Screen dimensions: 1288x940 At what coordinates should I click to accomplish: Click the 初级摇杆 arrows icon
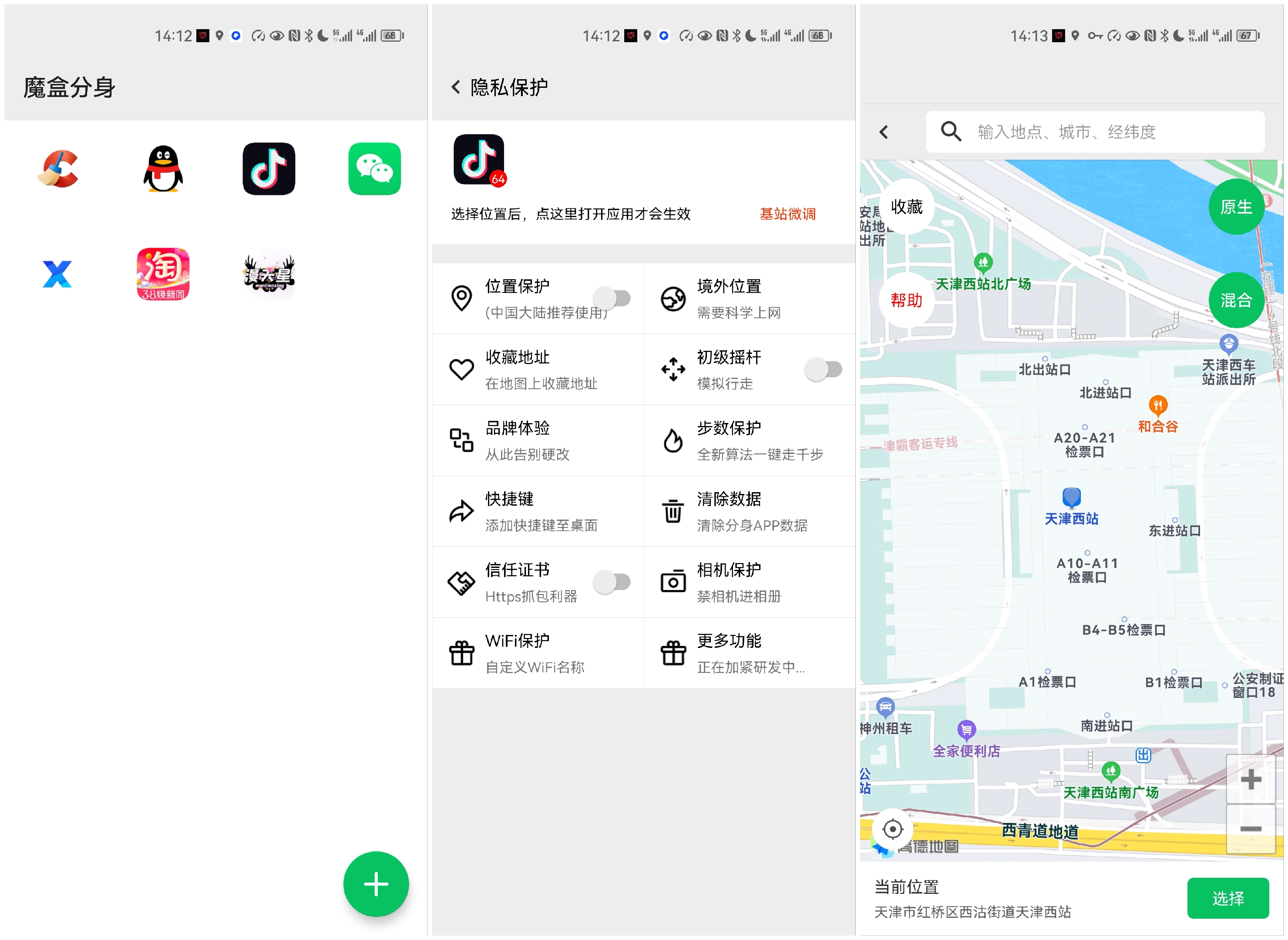[x=673, y=369]
